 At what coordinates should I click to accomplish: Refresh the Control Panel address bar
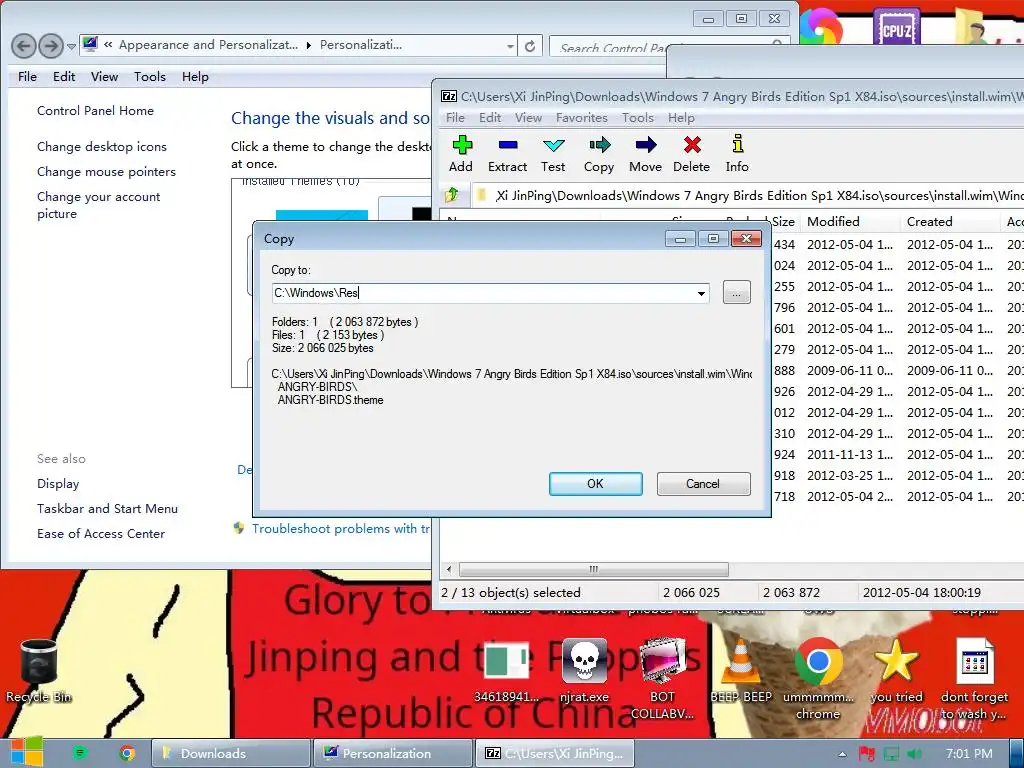530,46
